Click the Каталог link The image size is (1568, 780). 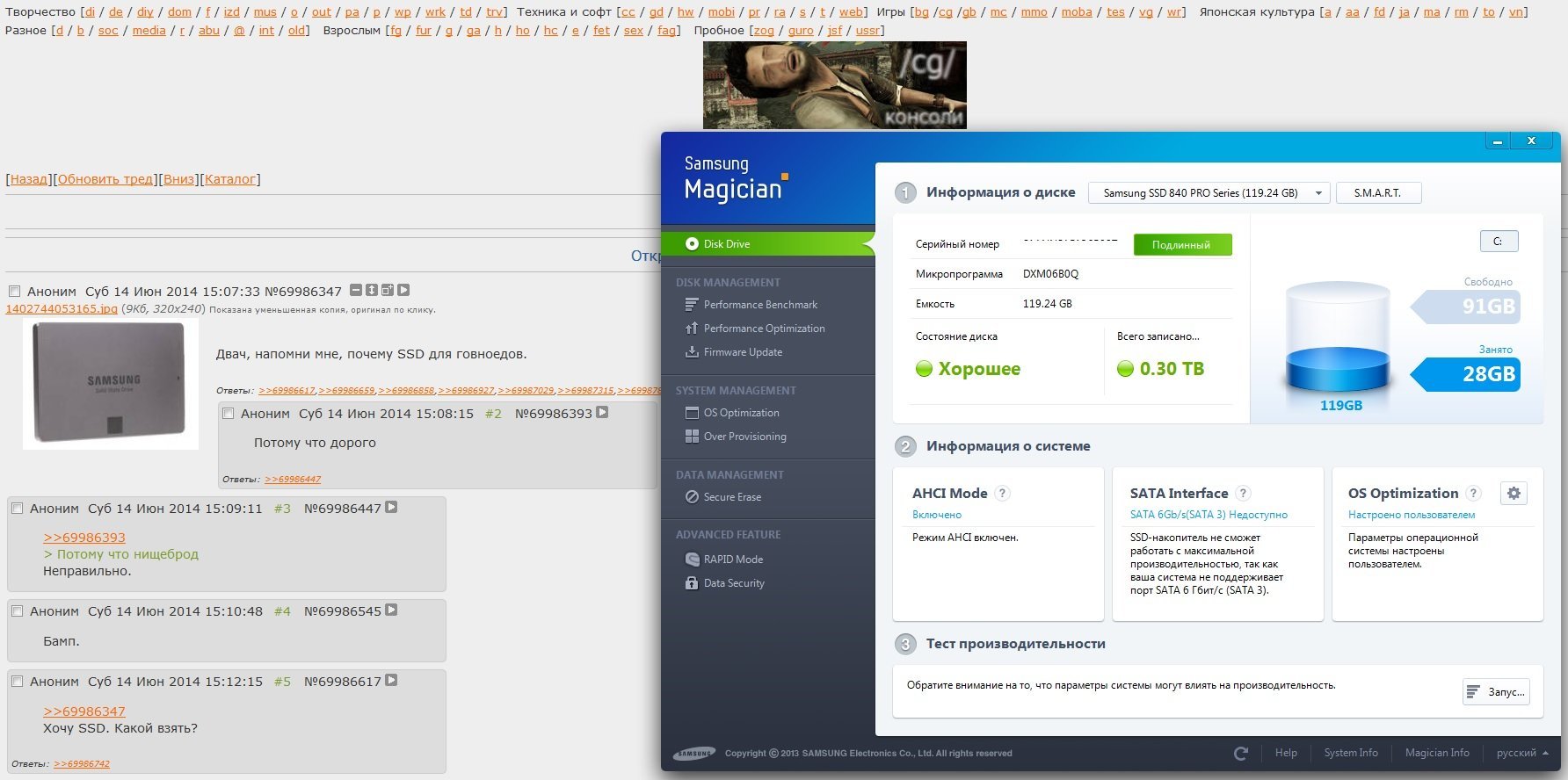[230, 179]
